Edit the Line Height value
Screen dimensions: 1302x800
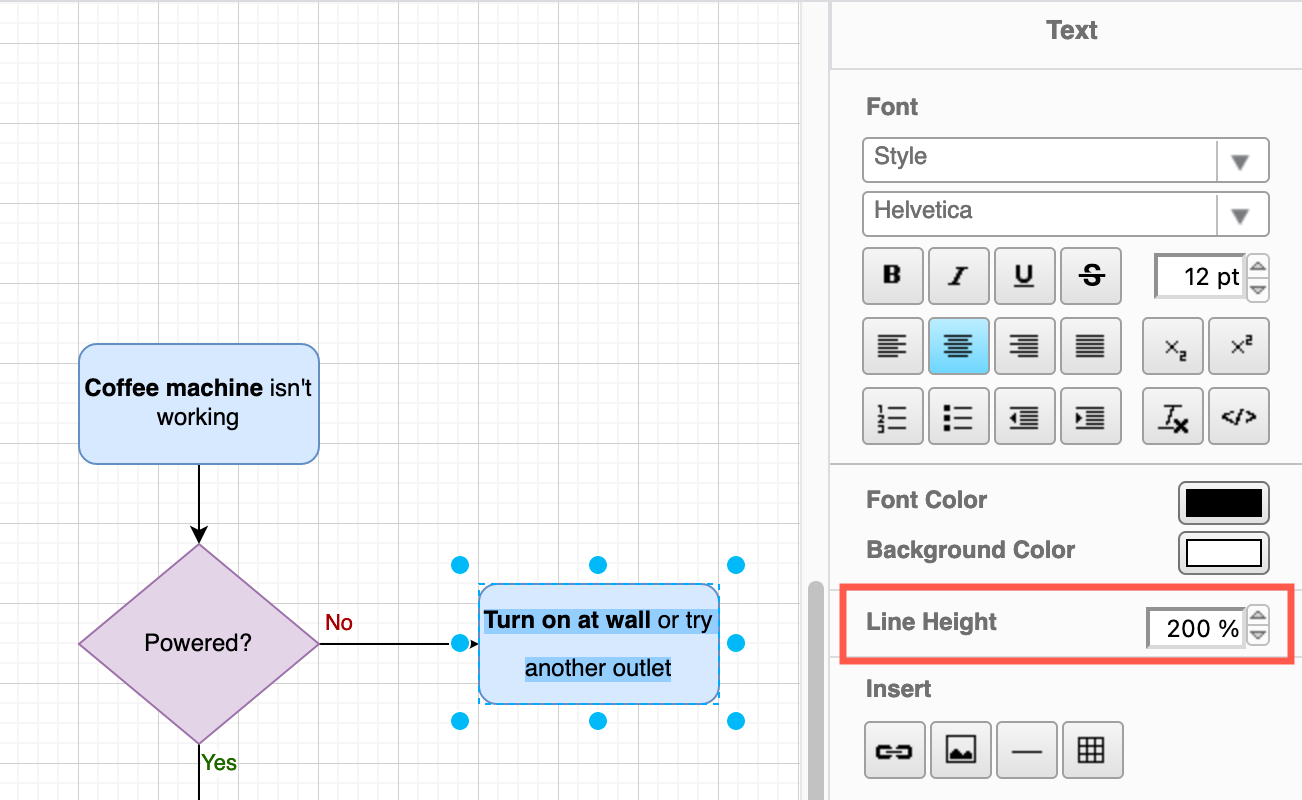(1195, 628)
